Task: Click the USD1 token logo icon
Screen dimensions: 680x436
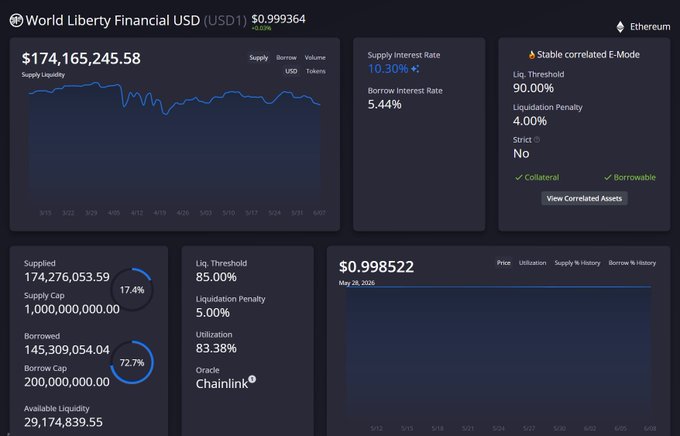Action: tap(16, 20)
